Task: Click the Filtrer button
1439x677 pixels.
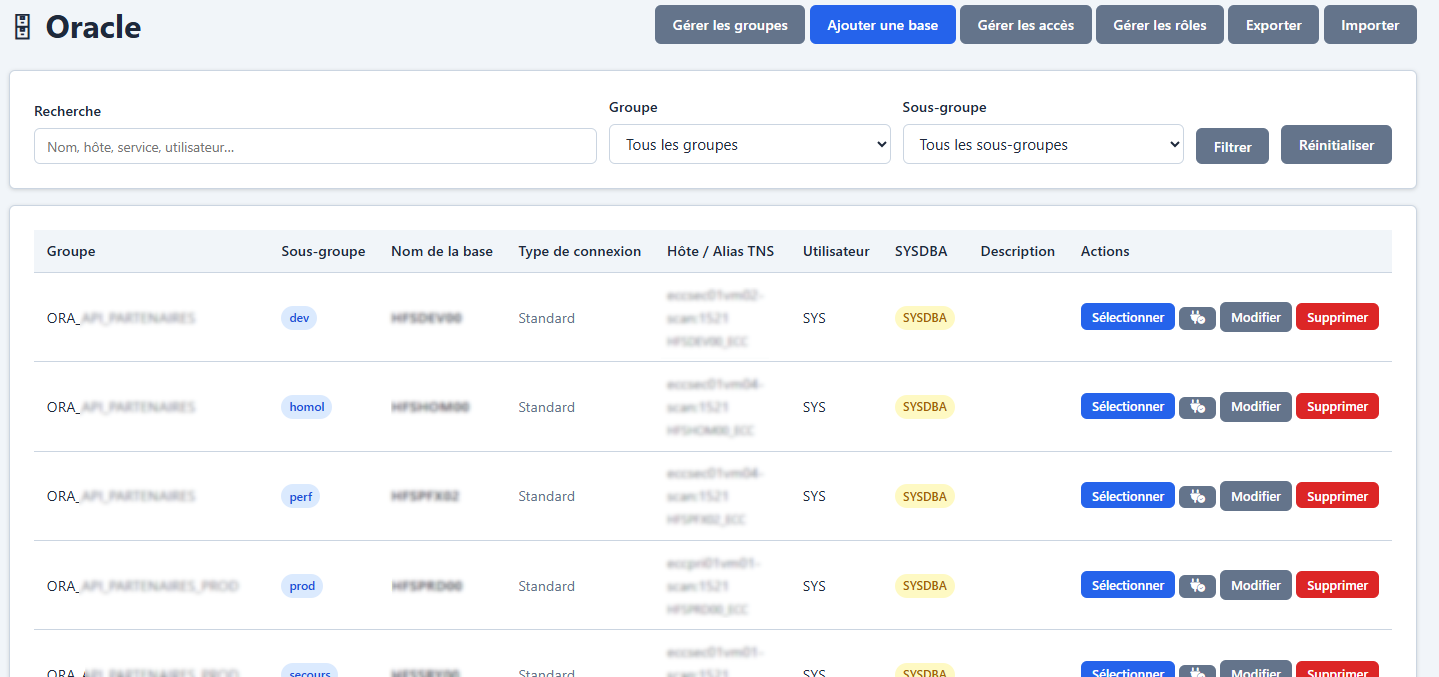Action: coord(1233,146)
